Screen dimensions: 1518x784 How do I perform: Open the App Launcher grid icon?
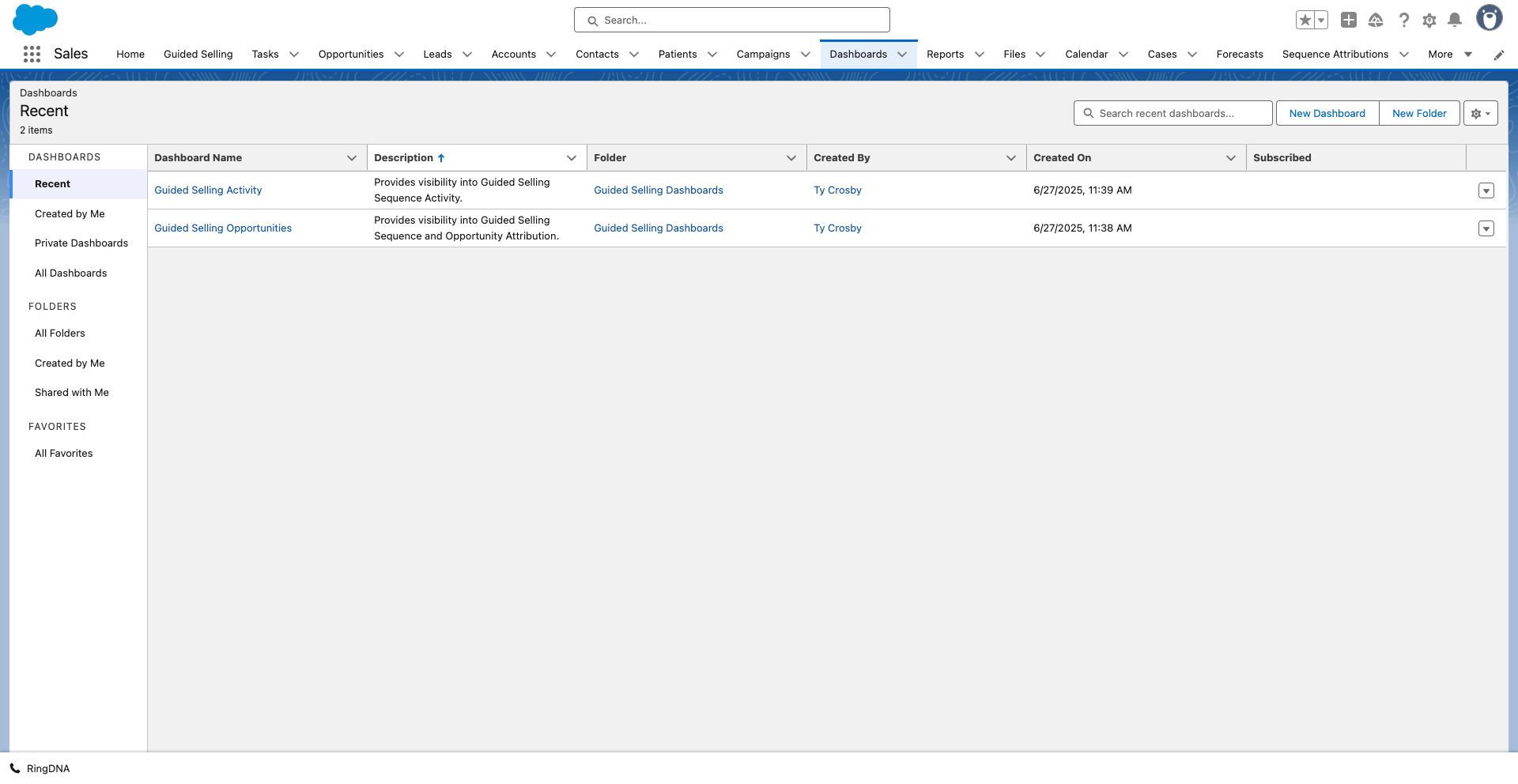point(32,54)
